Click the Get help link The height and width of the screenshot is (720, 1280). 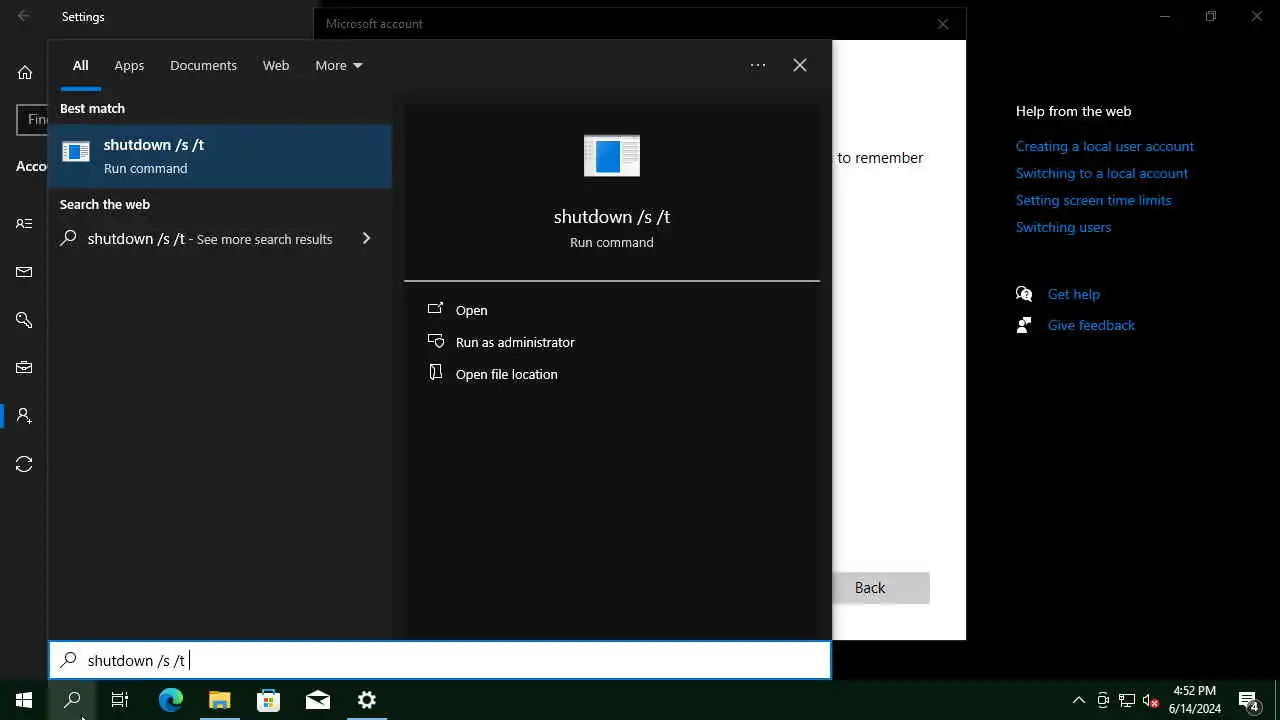click(1073, 294)
